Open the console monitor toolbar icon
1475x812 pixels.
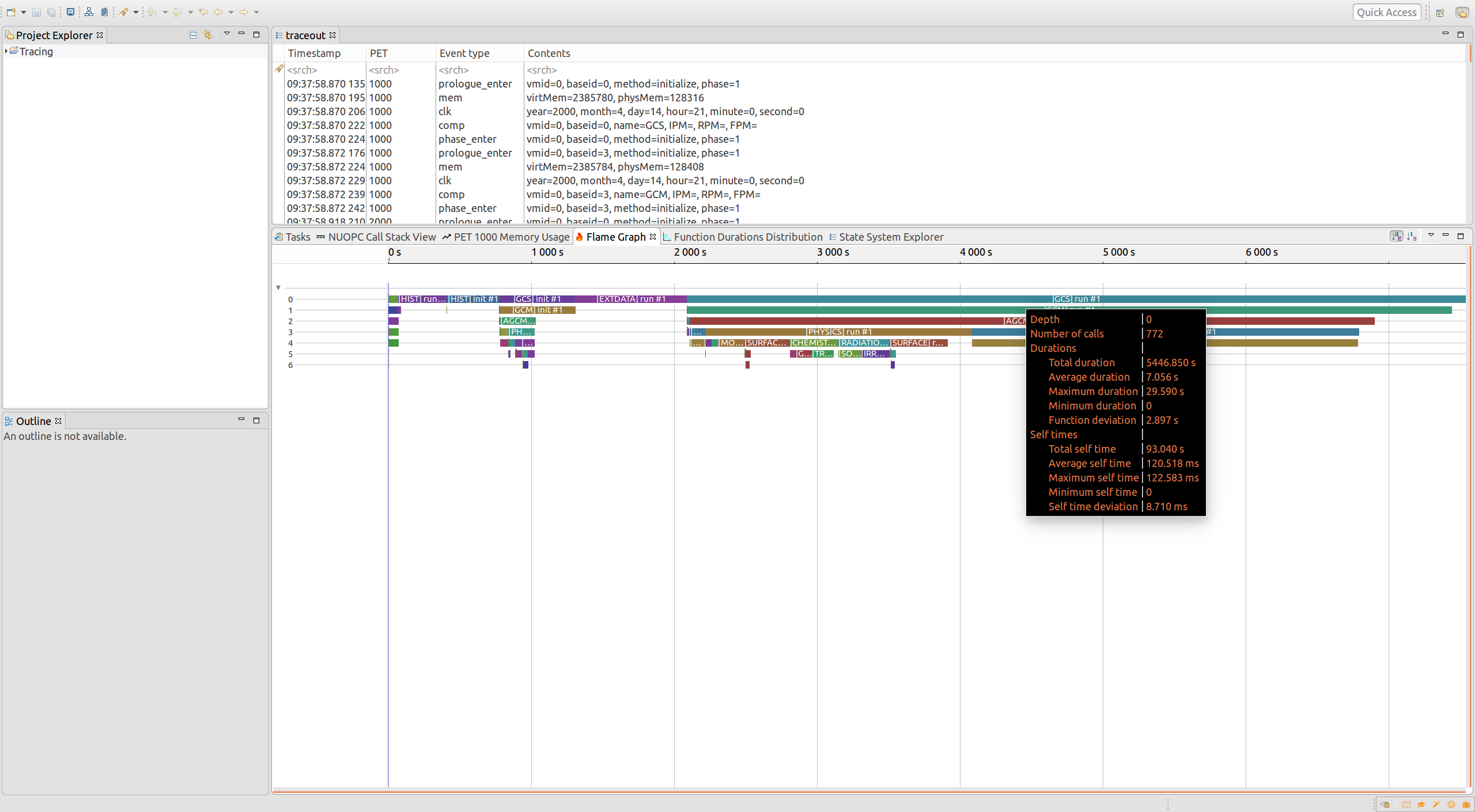pyautogui.click(x=70, y=12)
